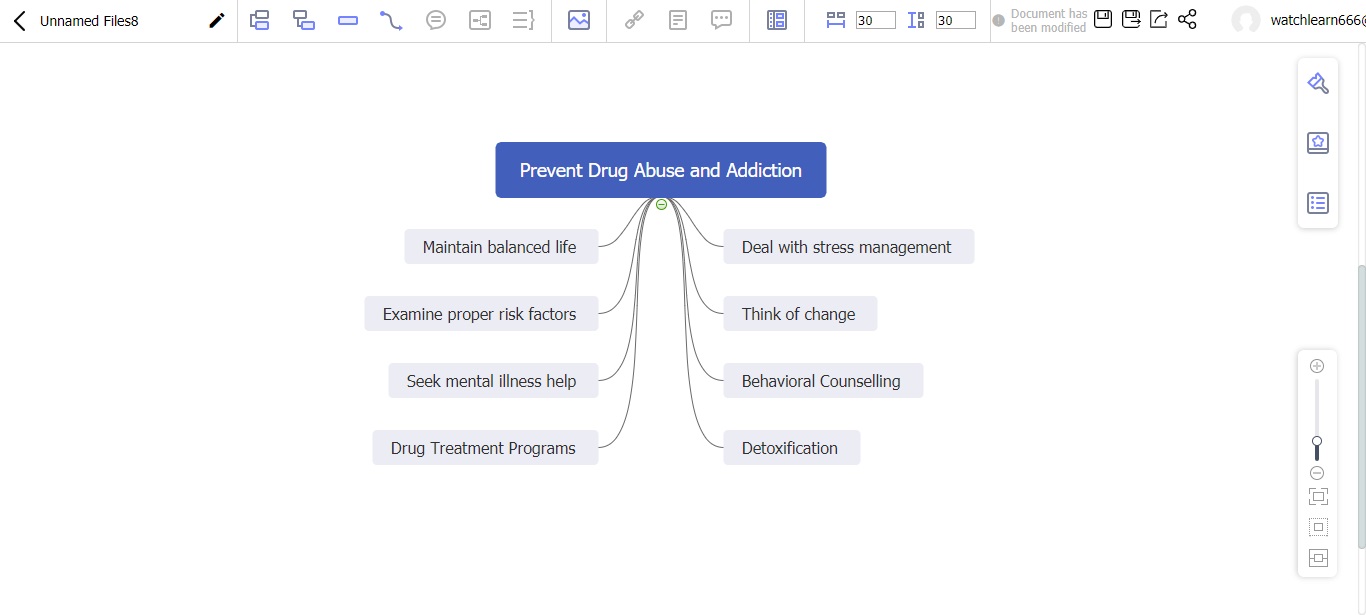Collapse the central topic's branches
This screenshot has width=1366, height=615.
point(661,205)
